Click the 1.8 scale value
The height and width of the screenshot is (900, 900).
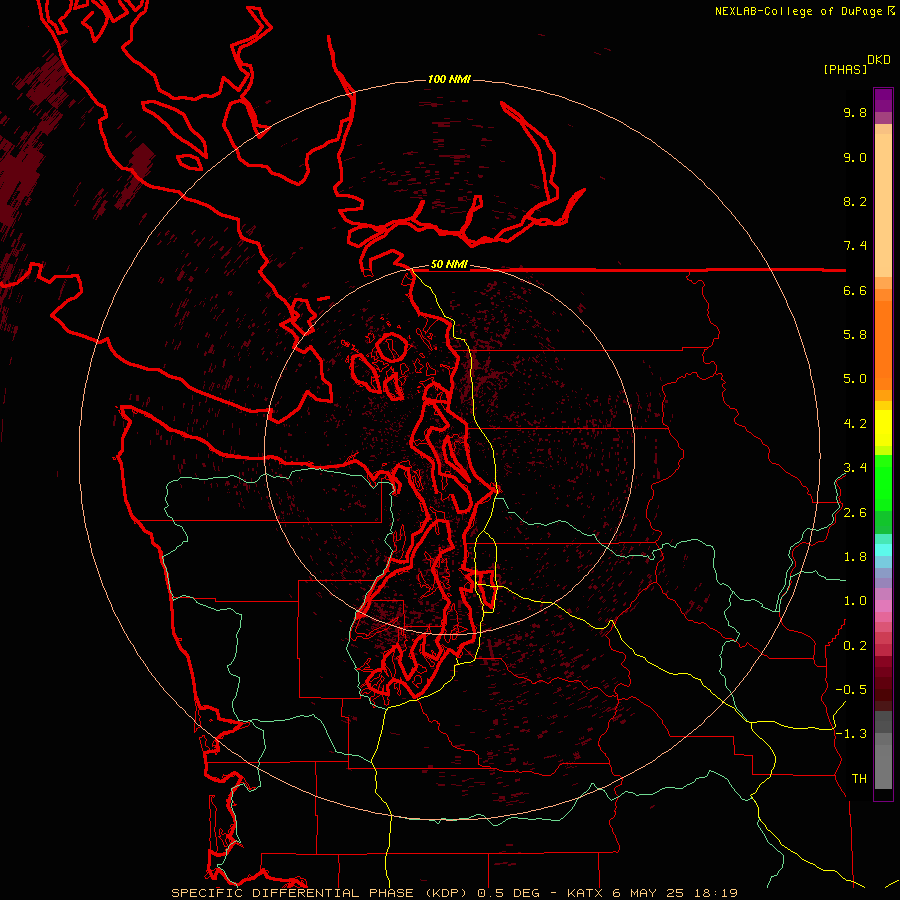click(x=855, y=557)
